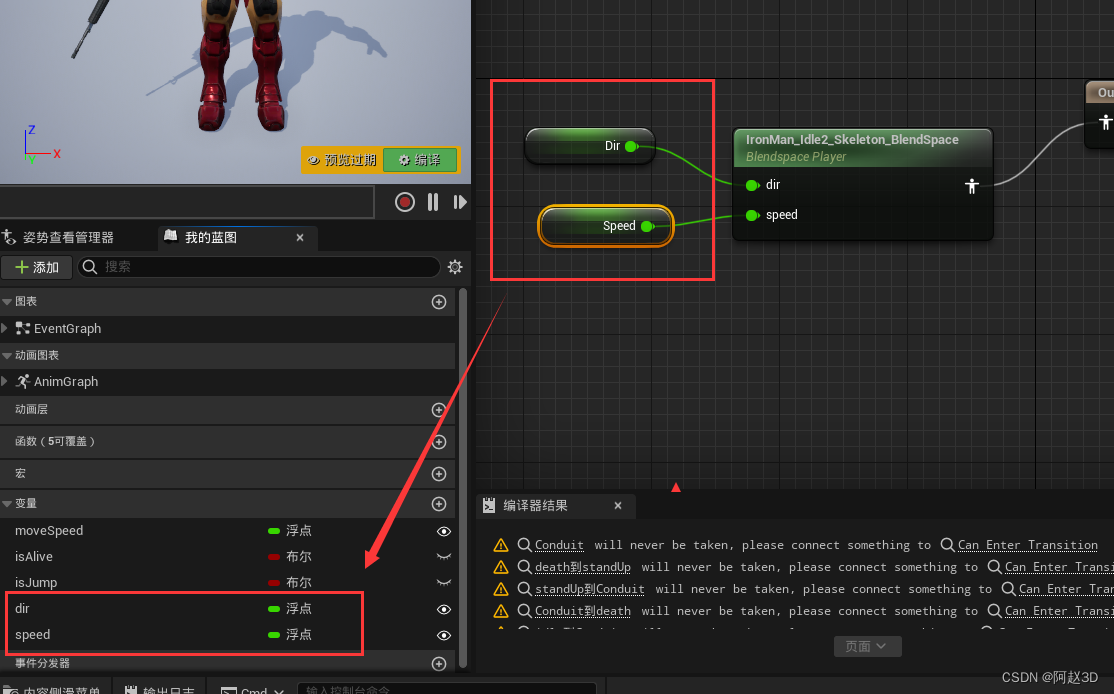Add new event dispatcher plus icon
The image size is (1114, 694).
[x=439, y=663]
